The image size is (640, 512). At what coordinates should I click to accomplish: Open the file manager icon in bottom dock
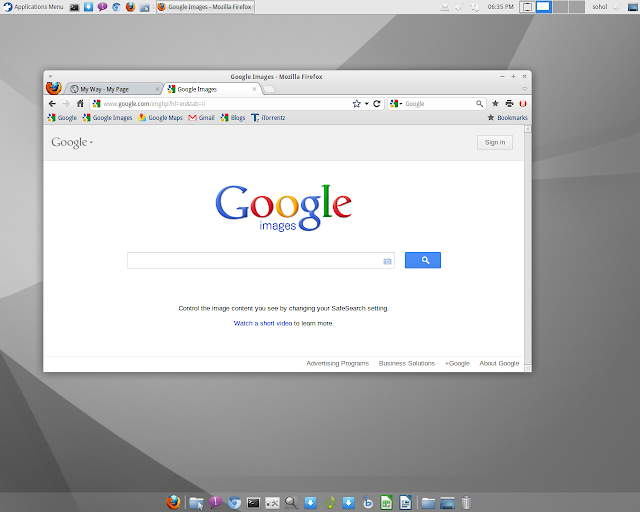pyautogui.click(x=196, y=503)
